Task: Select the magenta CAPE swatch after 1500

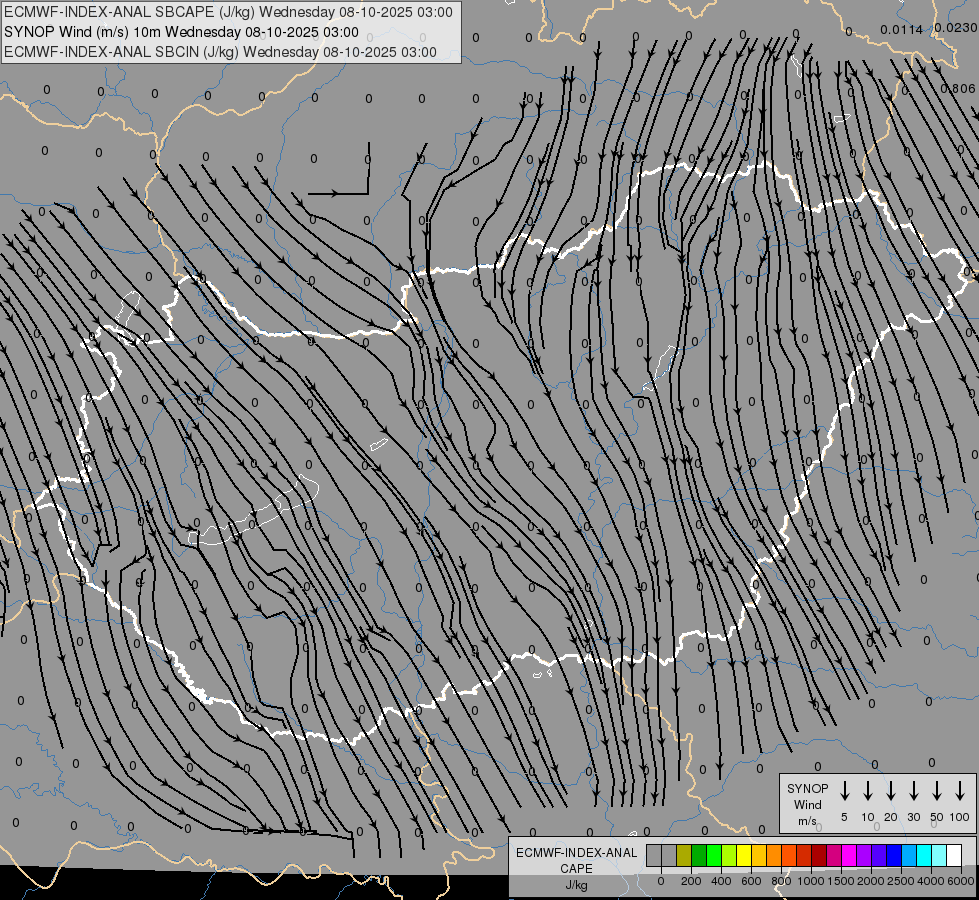Action: pos(849,855)
